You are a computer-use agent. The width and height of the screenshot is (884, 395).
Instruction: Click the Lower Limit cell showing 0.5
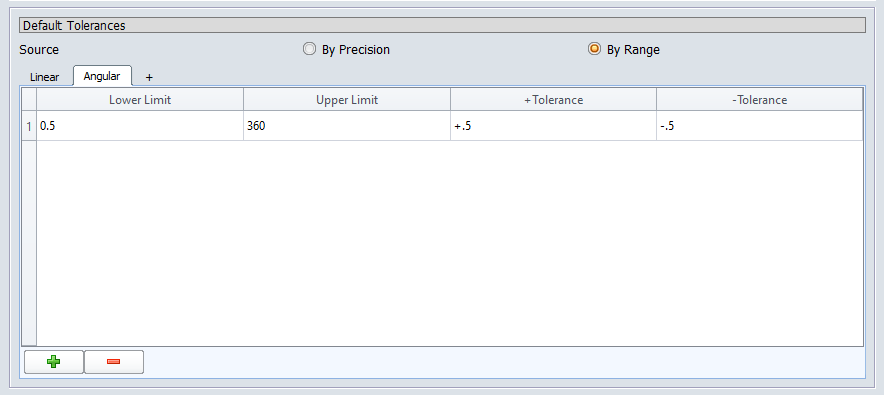coord(140,126)
